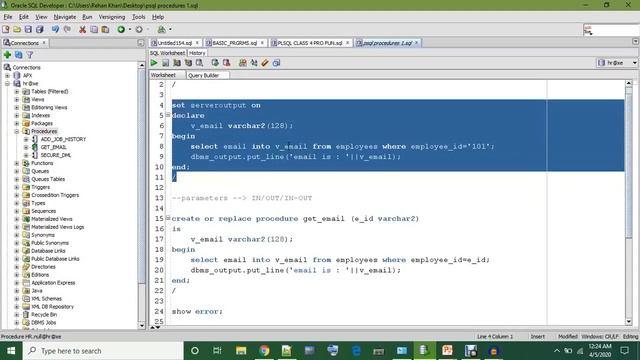This screenshot has width=640, height=360.
Task: Click the SQL Tuning Advisor icon
Action: click(200, 63)
